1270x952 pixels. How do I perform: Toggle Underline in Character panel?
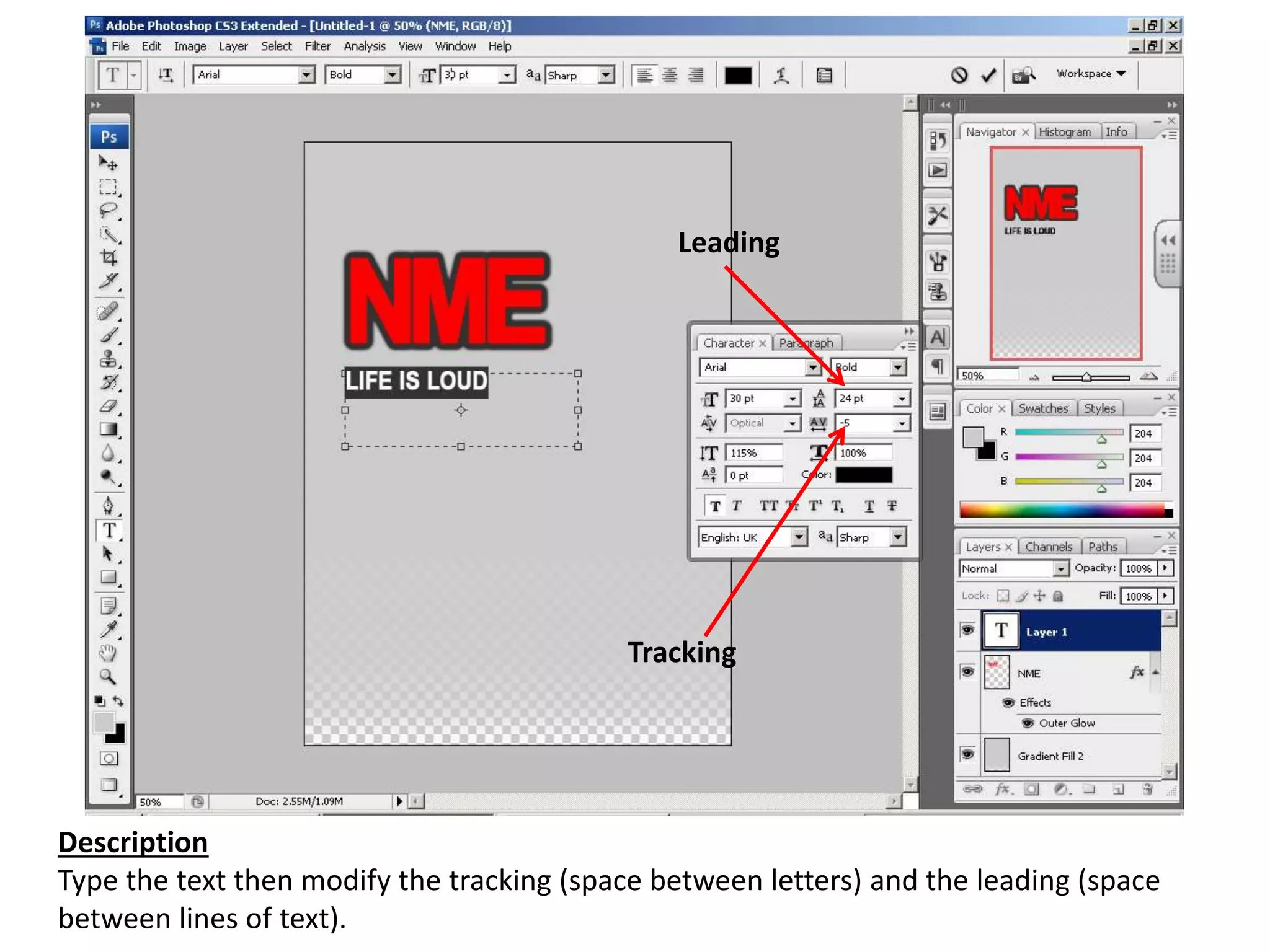869,506
